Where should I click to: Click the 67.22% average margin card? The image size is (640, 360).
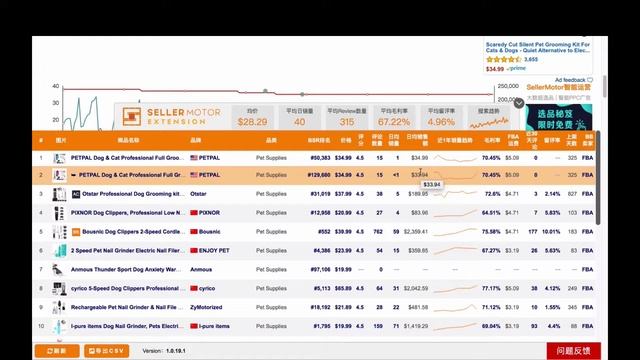pyautogui.click(x=394, y=117)
